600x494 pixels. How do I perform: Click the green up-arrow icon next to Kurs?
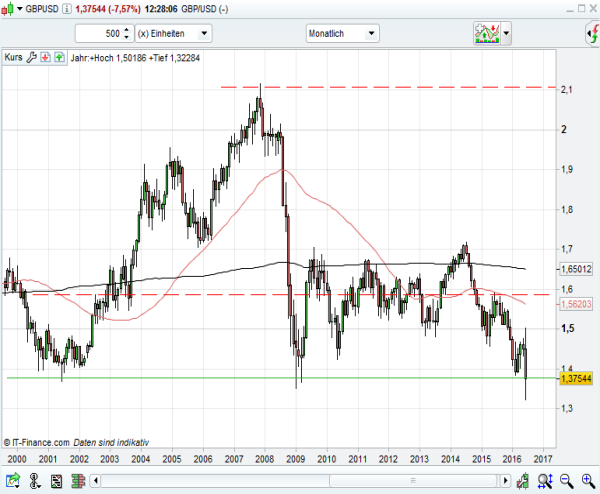point(59,57)
